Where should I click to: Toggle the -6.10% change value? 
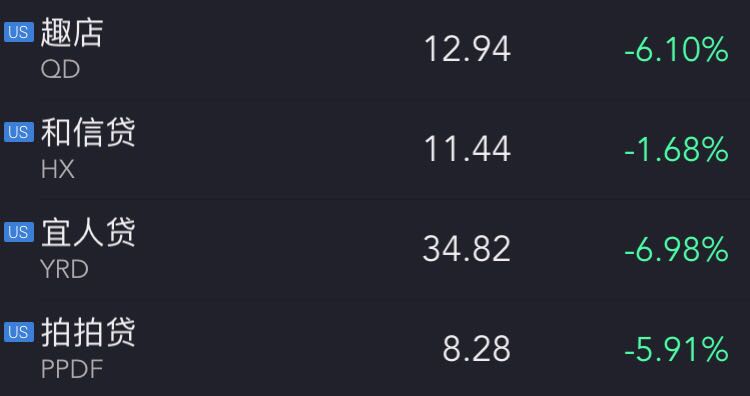(676, 50)
